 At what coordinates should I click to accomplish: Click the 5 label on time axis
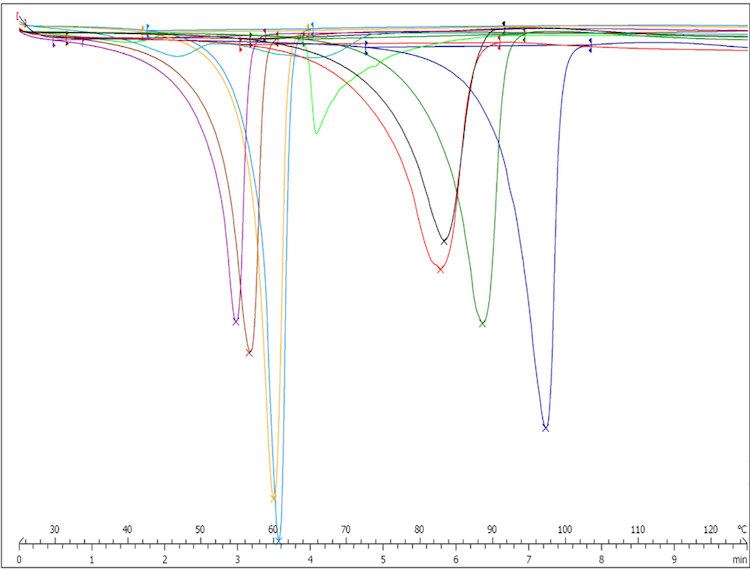coord(383,560)
